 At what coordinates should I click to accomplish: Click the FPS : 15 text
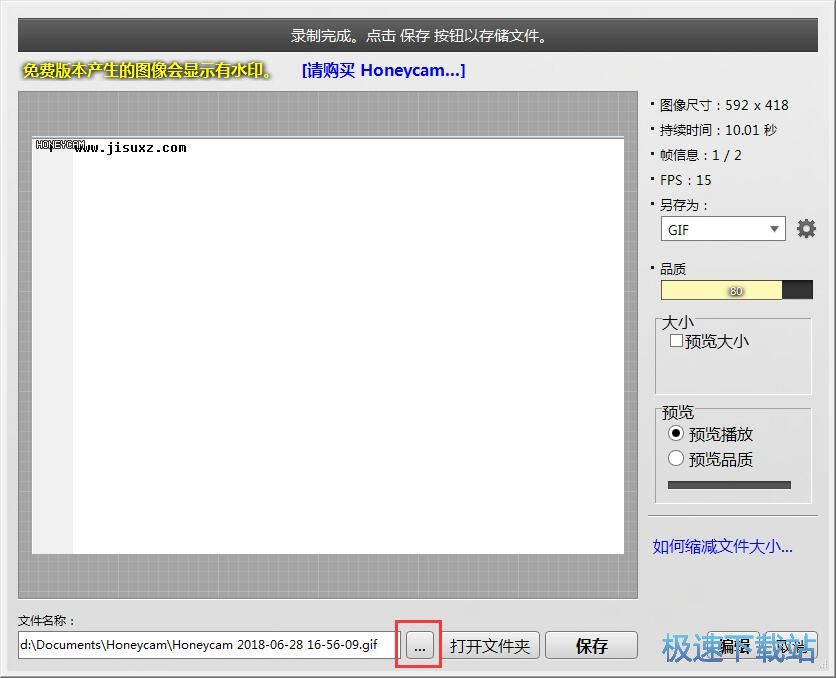click(x=685, y=180)
